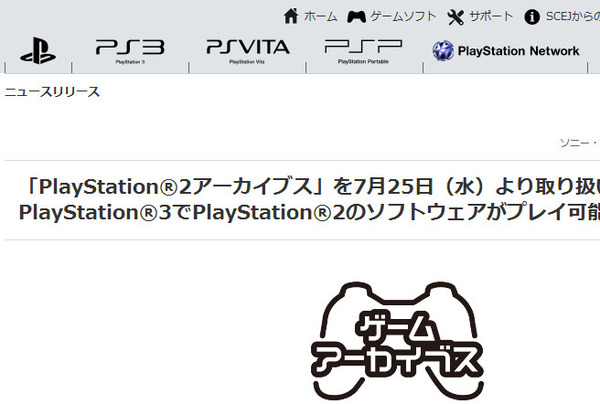Click the ニュースリリース heading
The height and width of the screenshot is (404, 600).
[52, 92]
